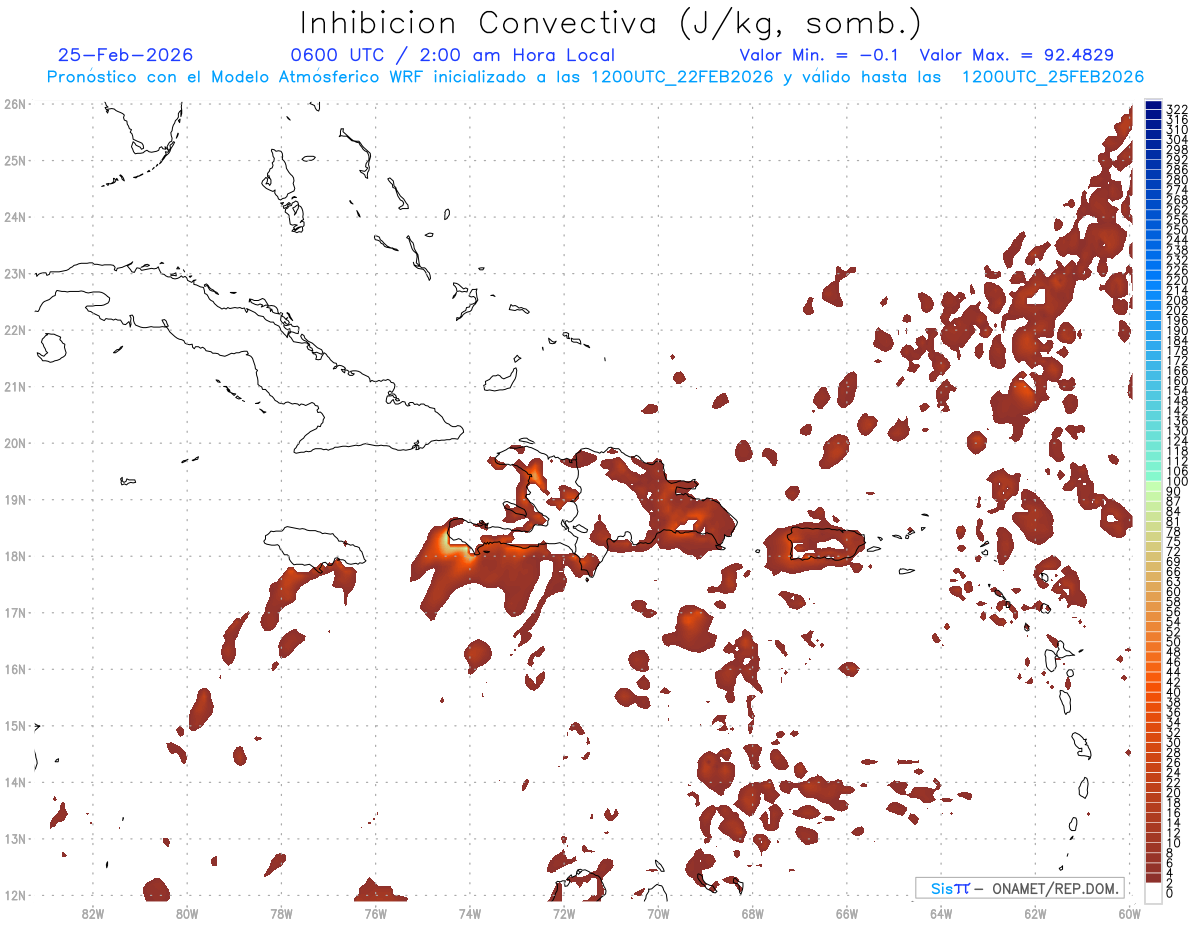Click the '18N' latitude label

15,556
